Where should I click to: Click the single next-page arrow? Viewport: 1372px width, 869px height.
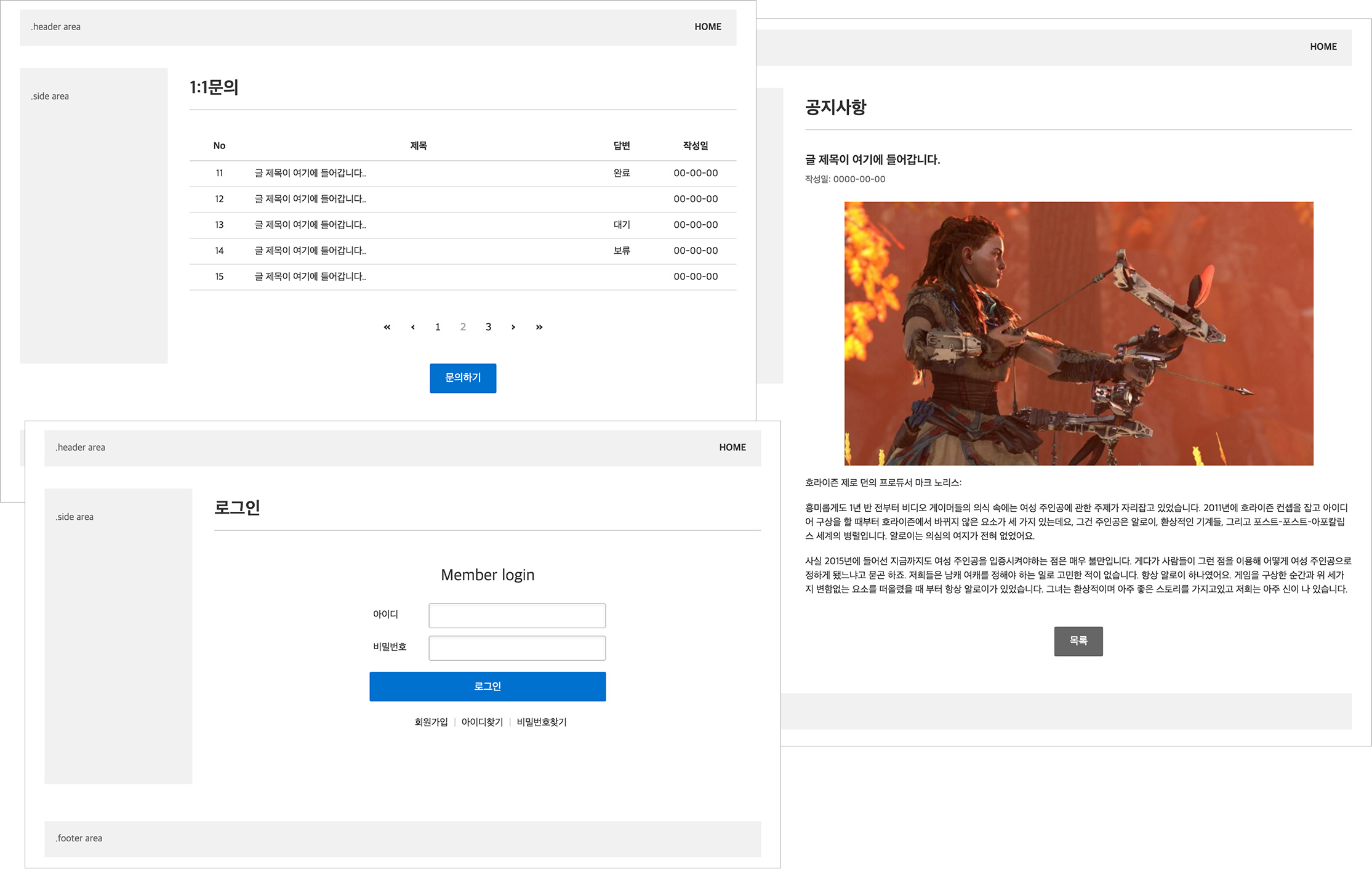coord(513,327)
